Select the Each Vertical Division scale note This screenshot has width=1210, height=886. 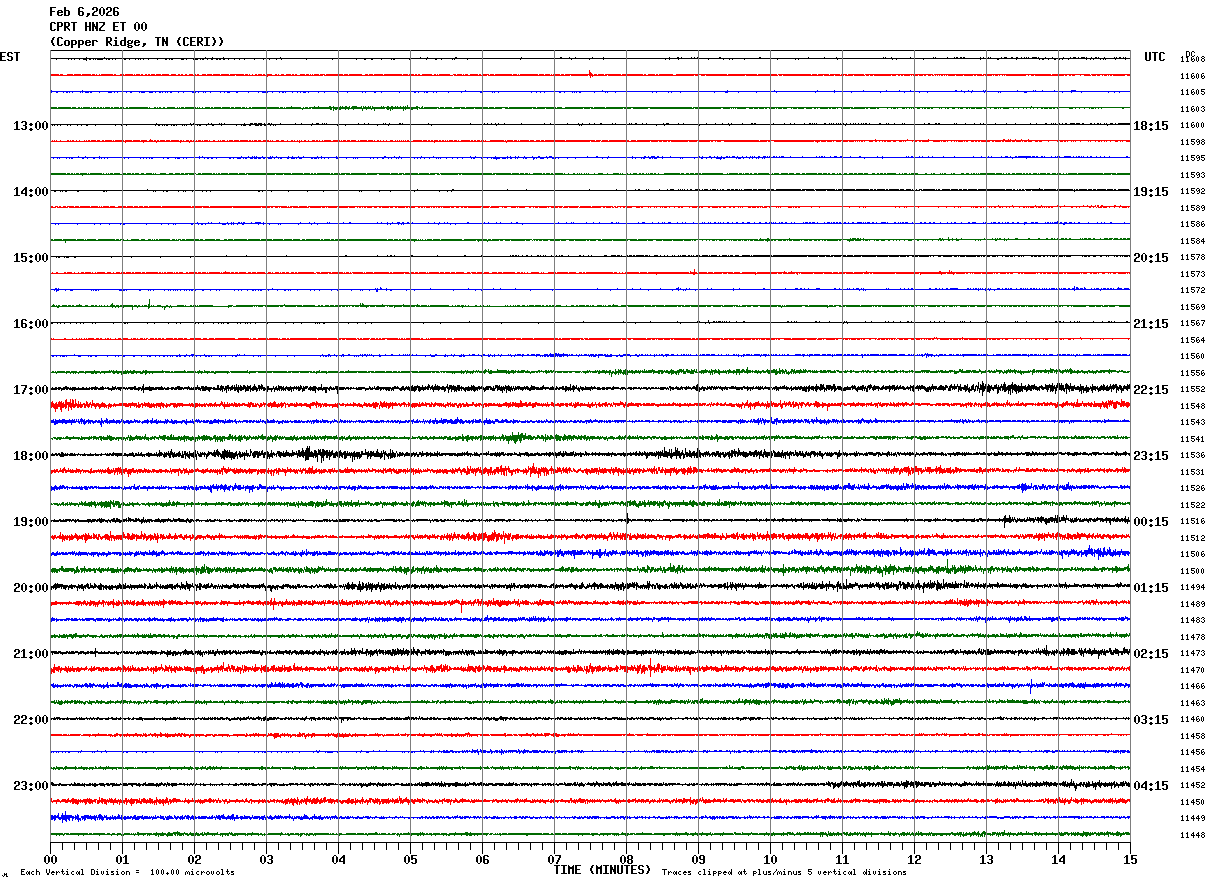(x=127, y=873)
